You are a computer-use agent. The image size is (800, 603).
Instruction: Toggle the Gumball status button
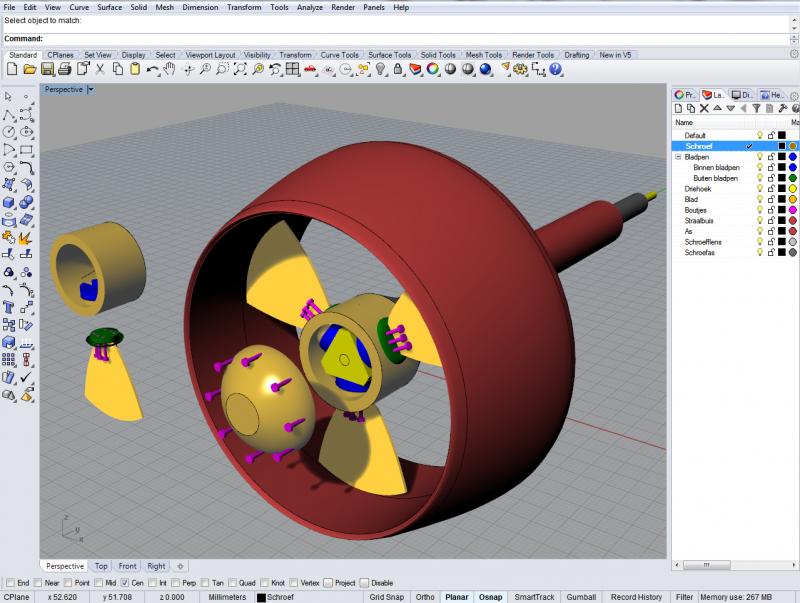(x=581, y=597)
